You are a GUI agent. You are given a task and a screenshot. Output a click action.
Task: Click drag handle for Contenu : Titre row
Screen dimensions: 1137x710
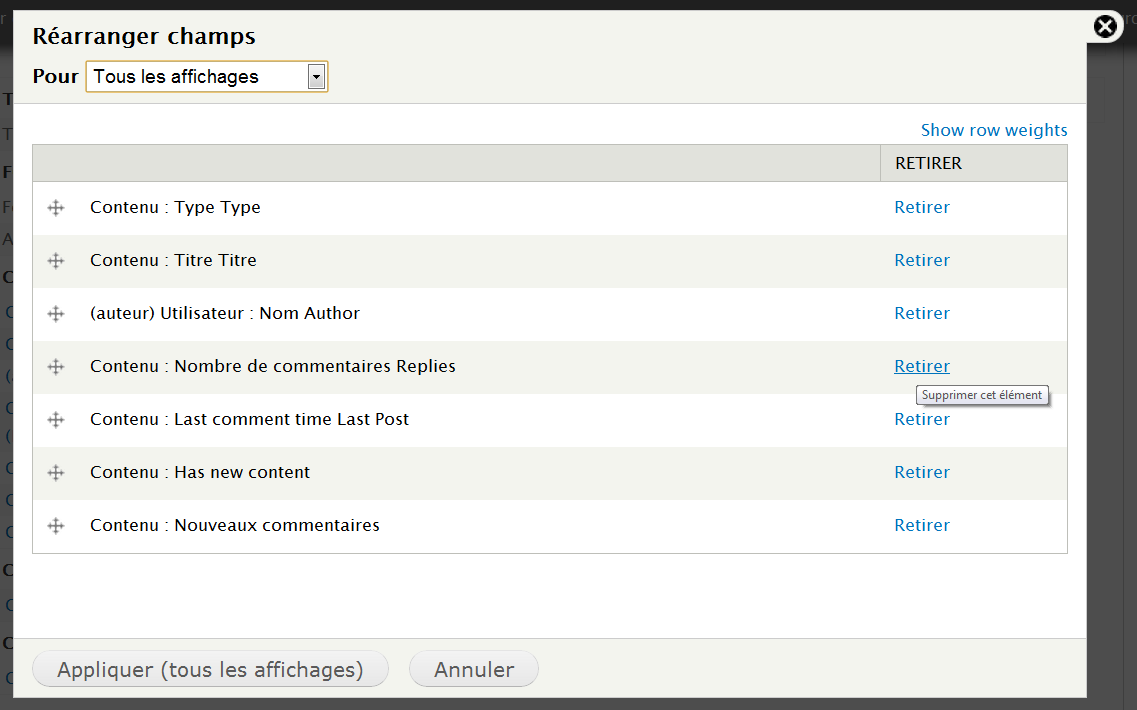tap(56, 261)
